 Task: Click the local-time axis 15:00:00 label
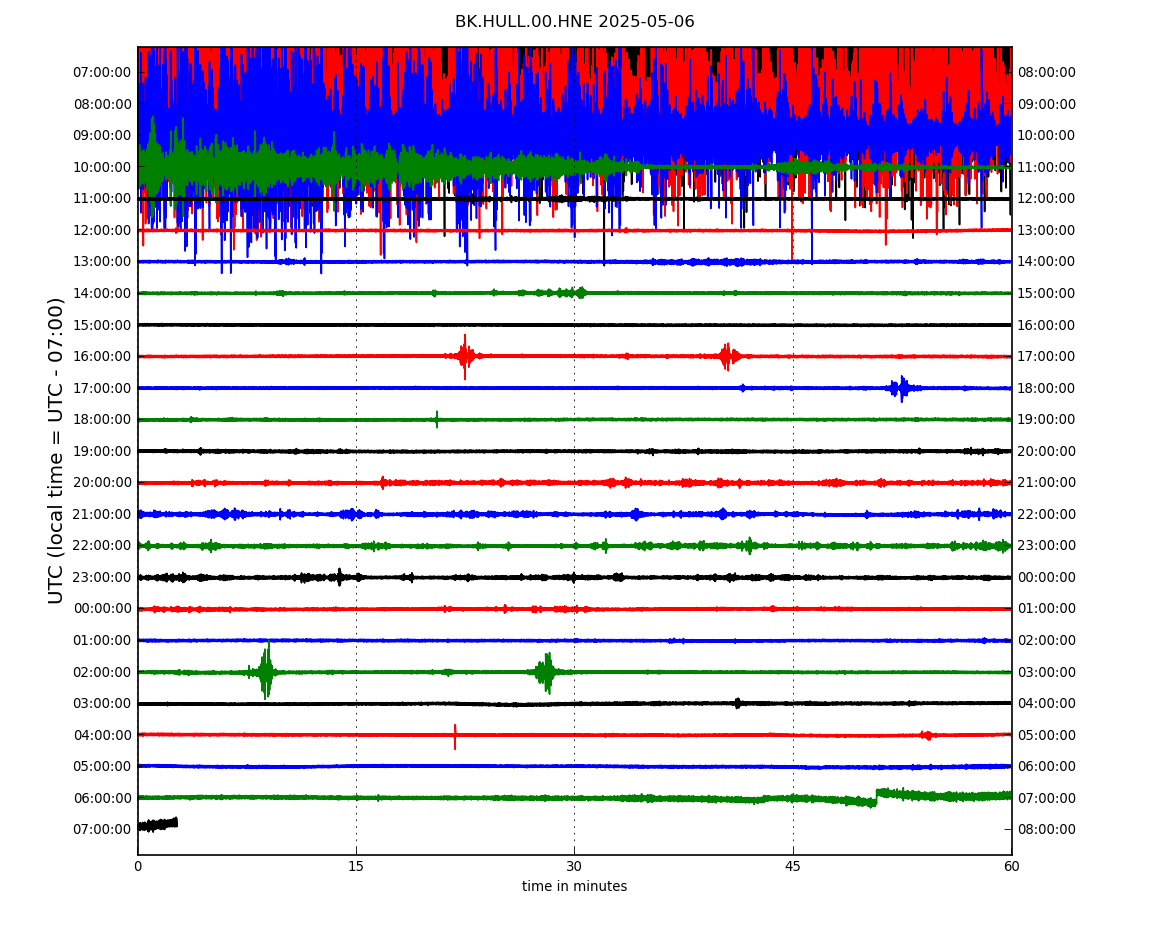[1047, 293]
